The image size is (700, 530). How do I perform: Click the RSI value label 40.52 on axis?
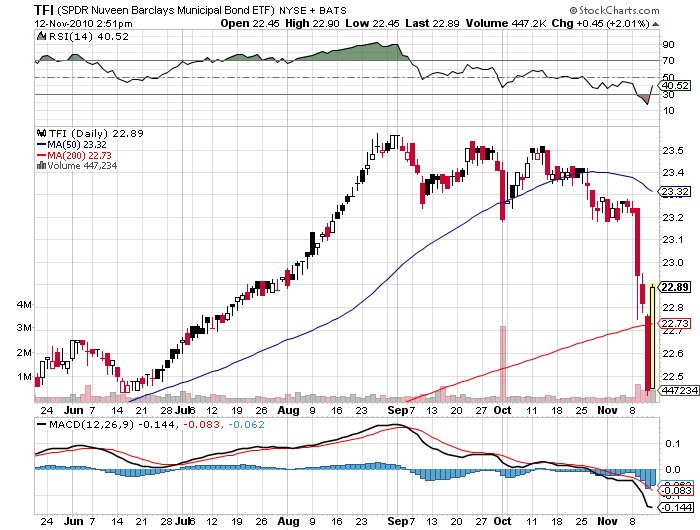676,85
